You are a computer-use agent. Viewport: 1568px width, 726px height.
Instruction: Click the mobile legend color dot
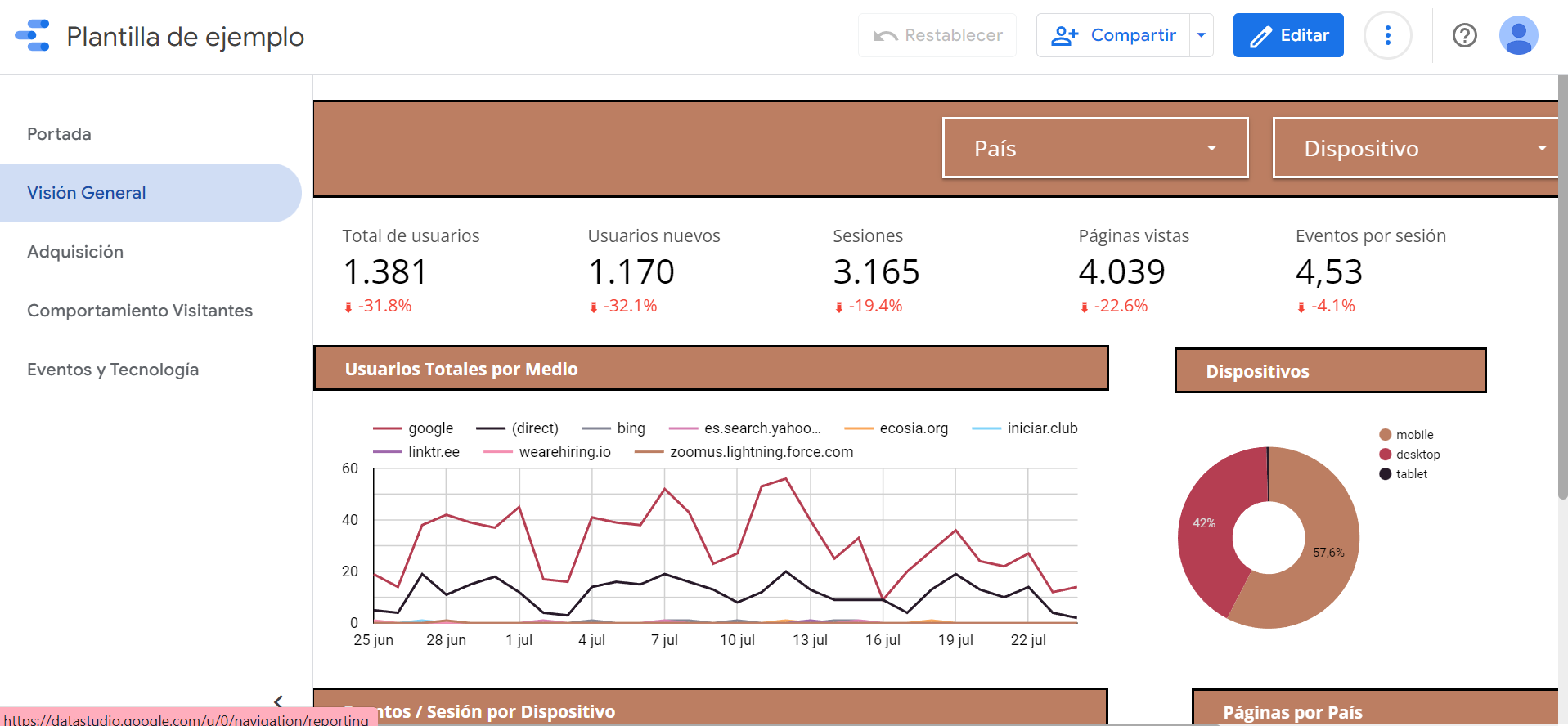(1385, 435)
